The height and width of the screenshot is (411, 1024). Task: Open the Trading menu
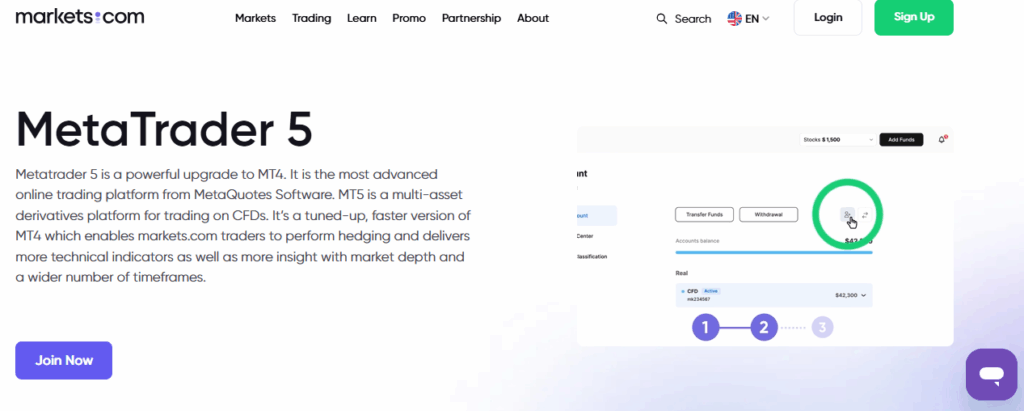pyautogui.click(x=312, y=18)
